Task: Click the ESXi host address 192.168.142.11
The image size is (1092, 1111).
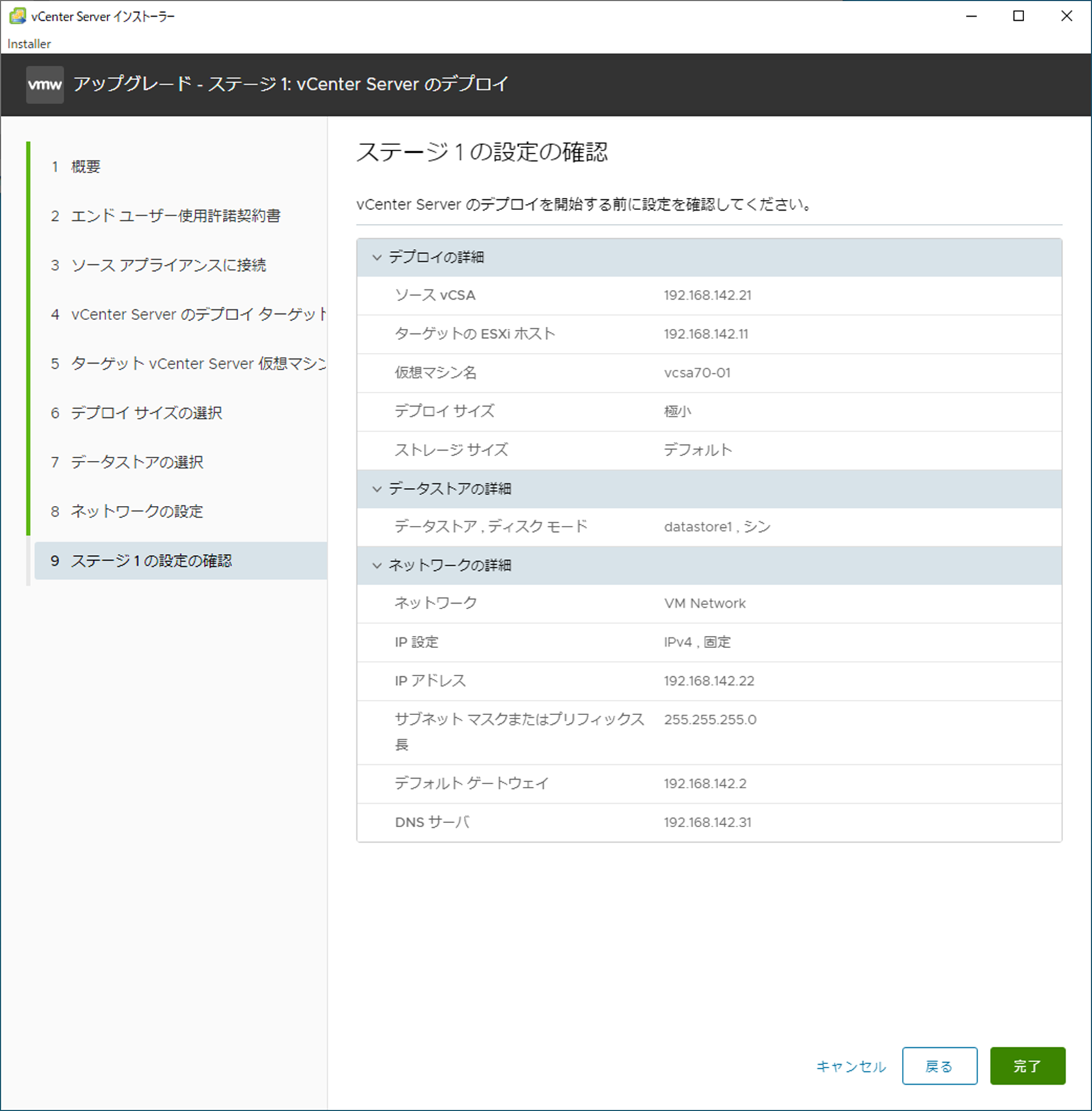Action: [706, 334]
